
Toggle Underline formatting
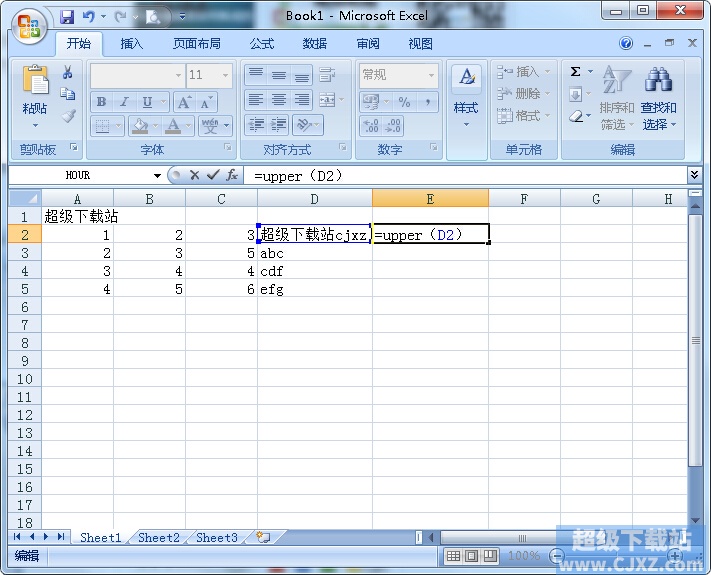[x=147, y=102]
